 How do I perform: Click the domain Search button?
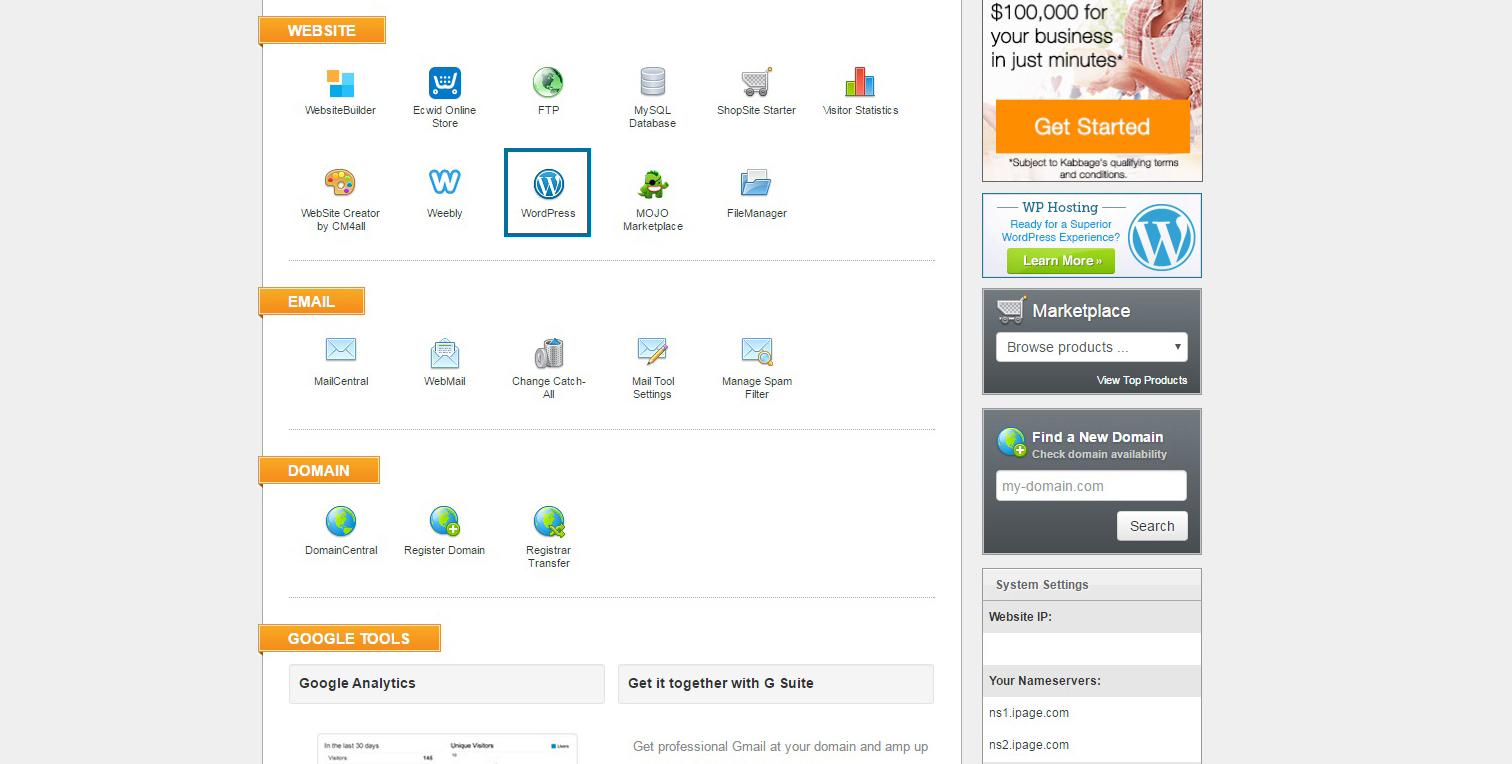pyautogui.click(x=1152, y=526)
